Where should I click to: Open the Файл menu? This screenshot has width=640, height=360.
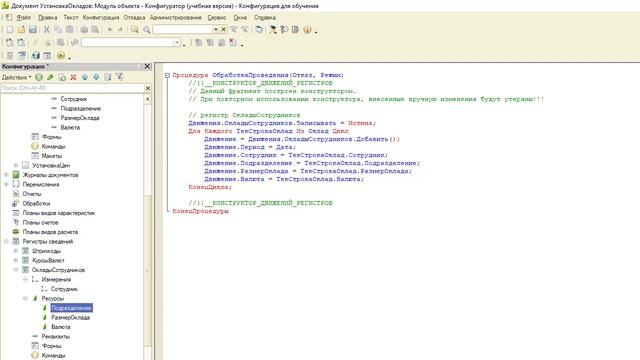24,18
